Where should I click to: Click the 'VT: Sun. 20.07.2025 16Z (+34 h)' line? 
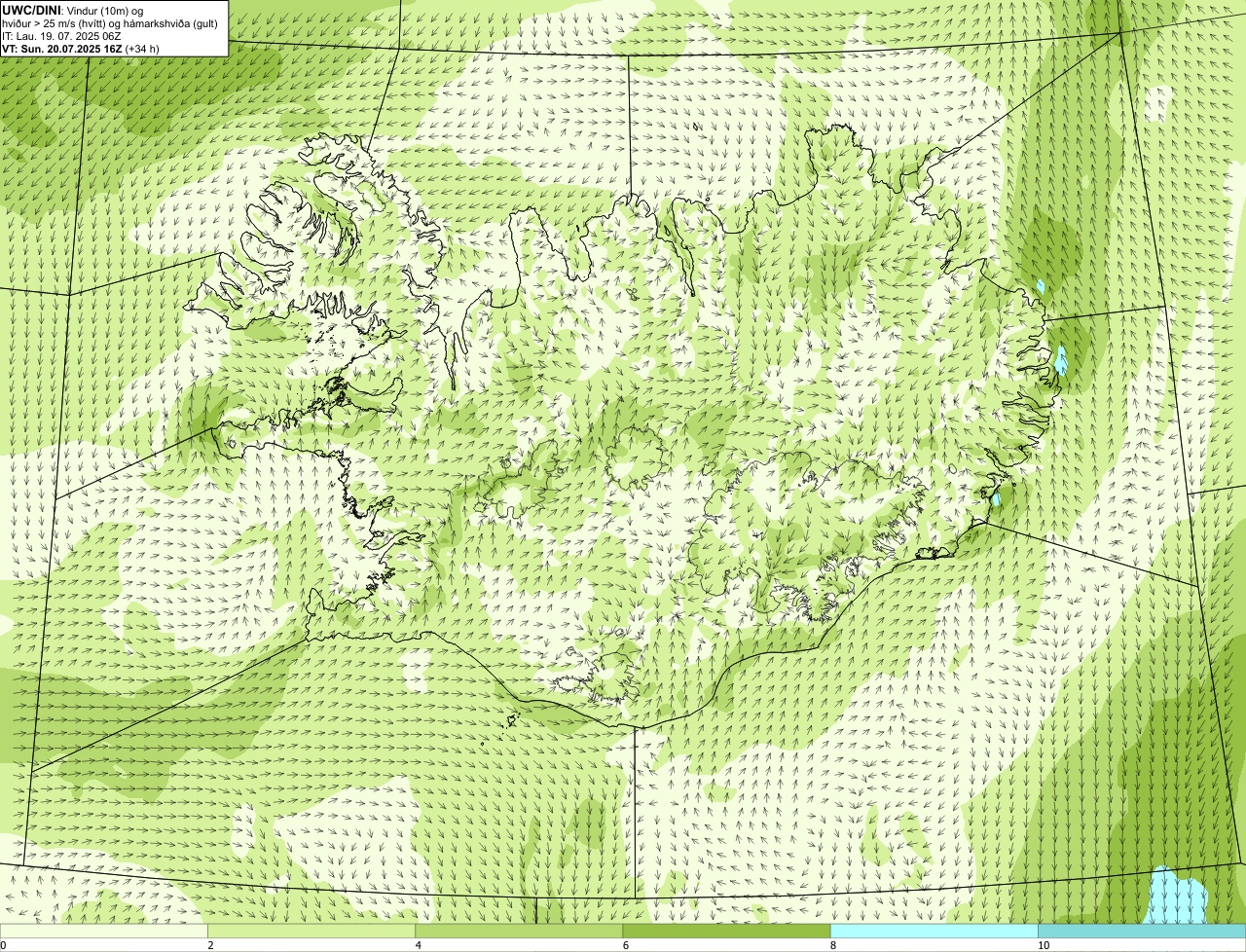point(81,48)
